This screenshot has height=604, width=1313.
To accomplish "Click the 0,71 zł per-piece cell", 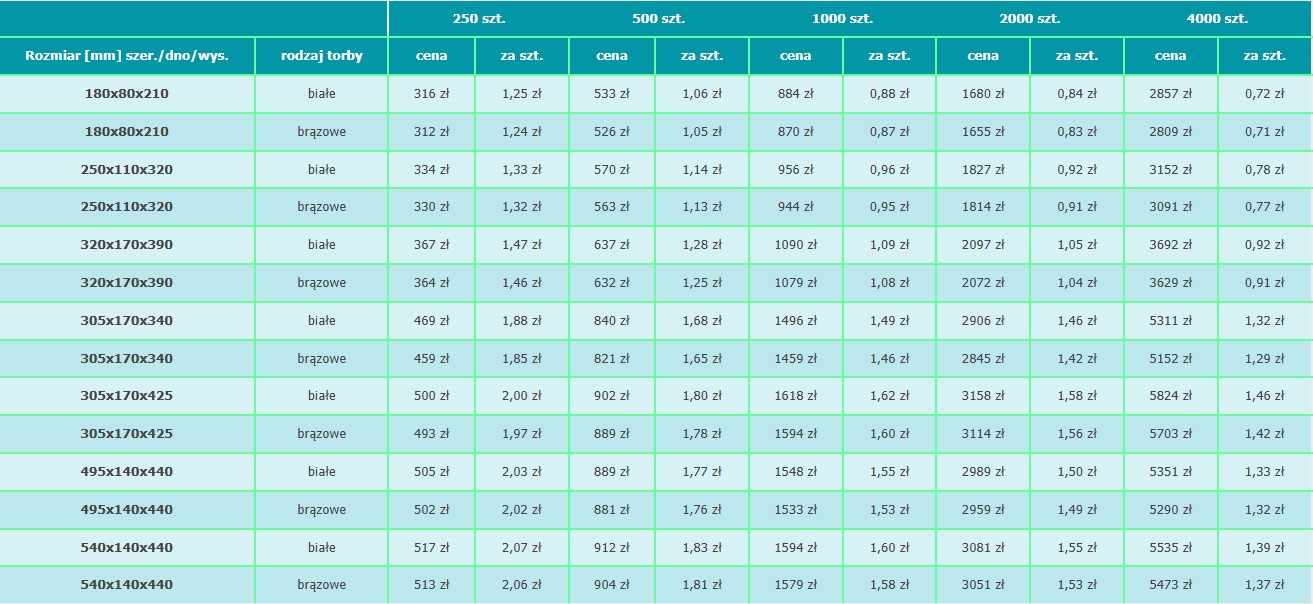I will (1264, 131).
